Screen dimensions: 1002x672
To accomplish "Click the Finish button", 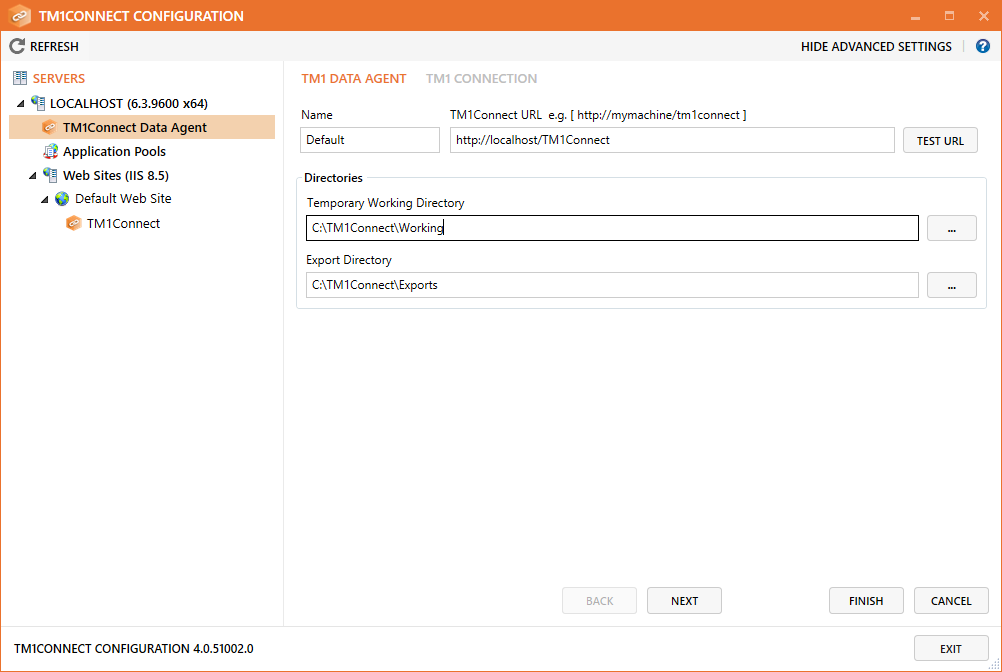I will click(866, 600).
